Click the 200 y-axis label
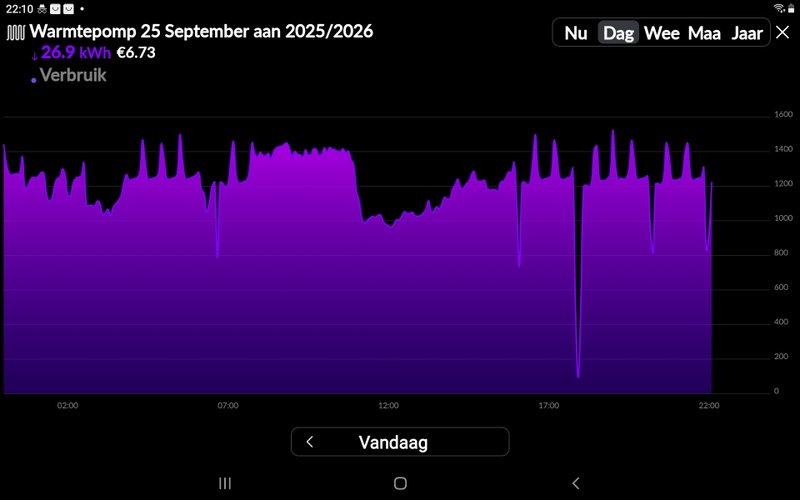800x500 pixels. click(781, 357)
